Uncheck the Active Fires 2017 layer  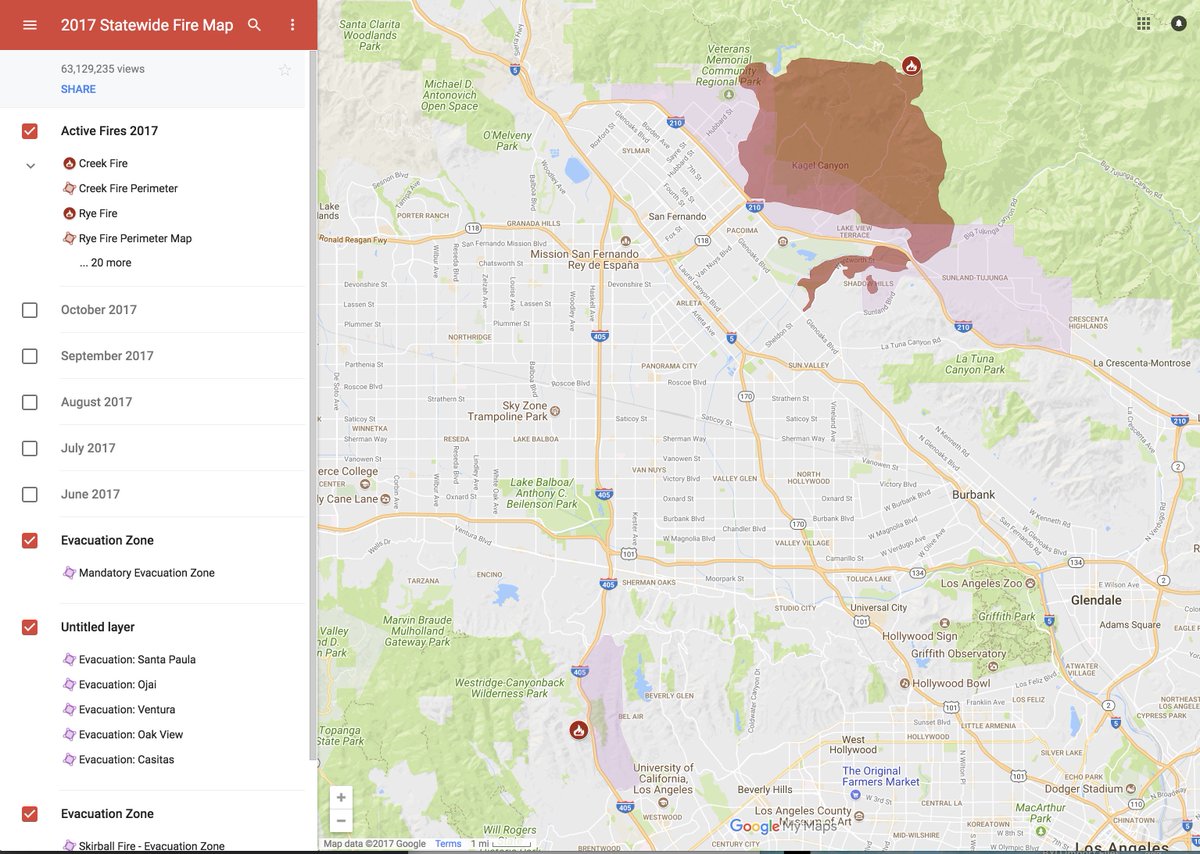[30, 131]
